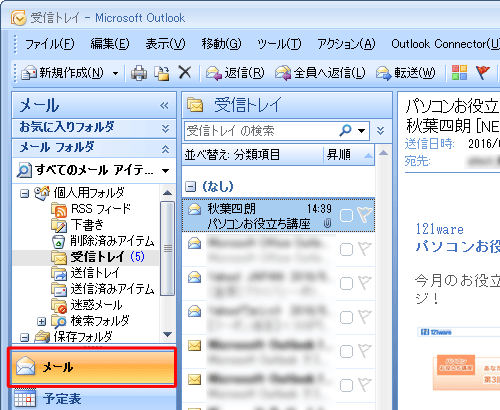Click the inbox folder icon in the list header
This screenshot has height=410, width=500.
click(195, 105)
